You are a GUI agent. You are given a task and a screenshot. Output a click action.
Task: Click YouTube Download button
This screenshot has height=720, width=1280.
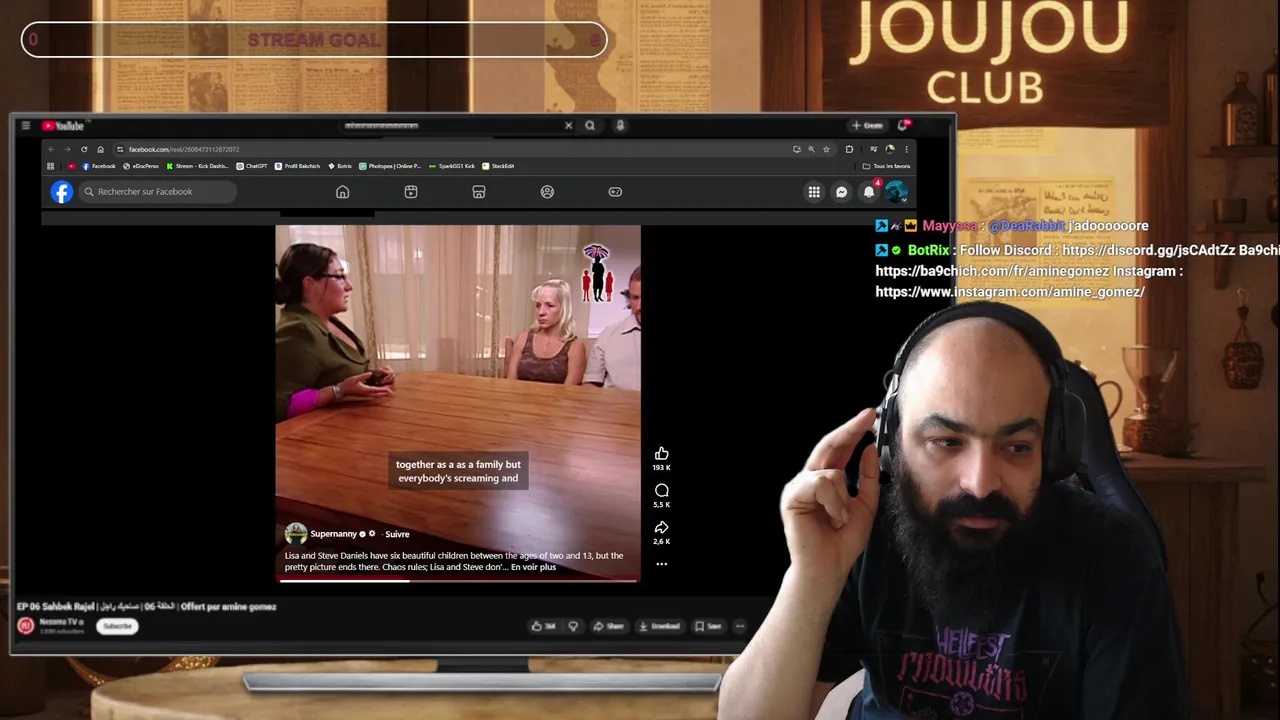[x=660, y=626]
